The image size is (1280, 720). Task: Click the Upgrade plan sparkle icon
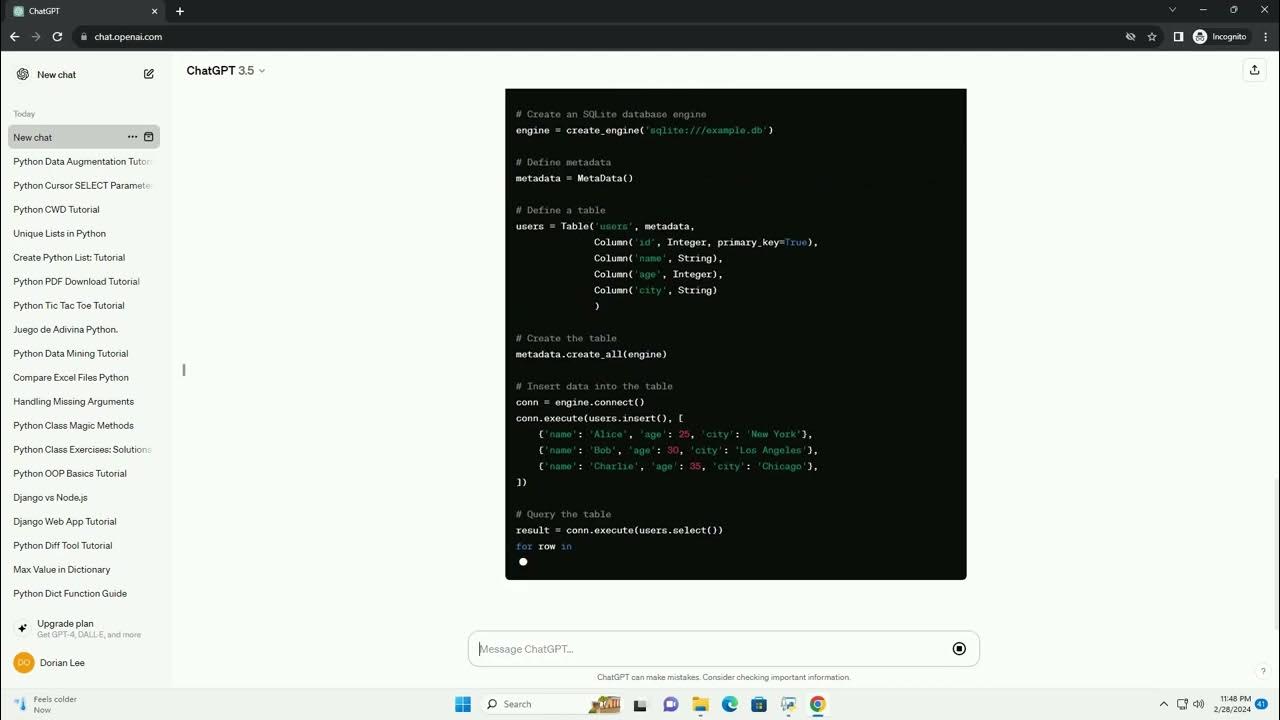click(x=23, y=628)
